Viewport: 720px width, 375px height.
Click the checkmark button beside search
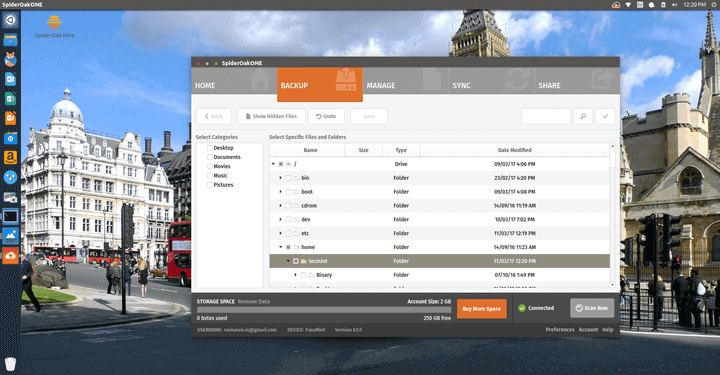pyautogui.click(x=605, y=116)
